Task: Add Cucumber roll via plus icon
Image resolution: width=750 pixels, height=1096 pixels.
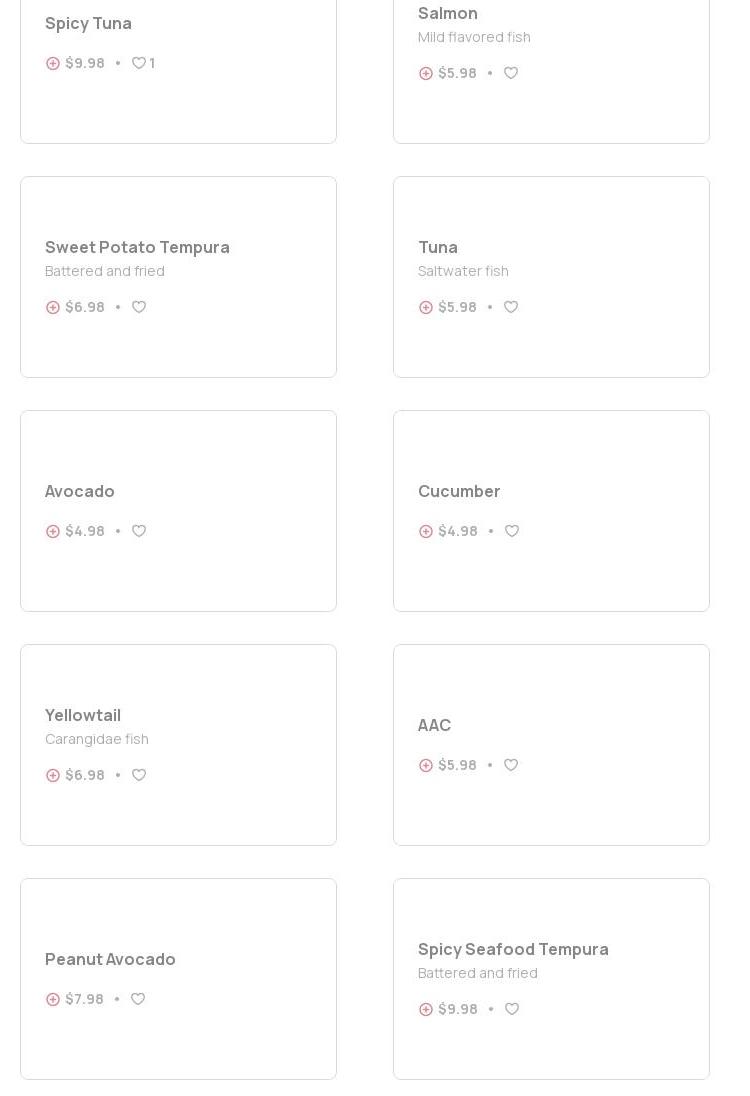Action: click(426, 531)
